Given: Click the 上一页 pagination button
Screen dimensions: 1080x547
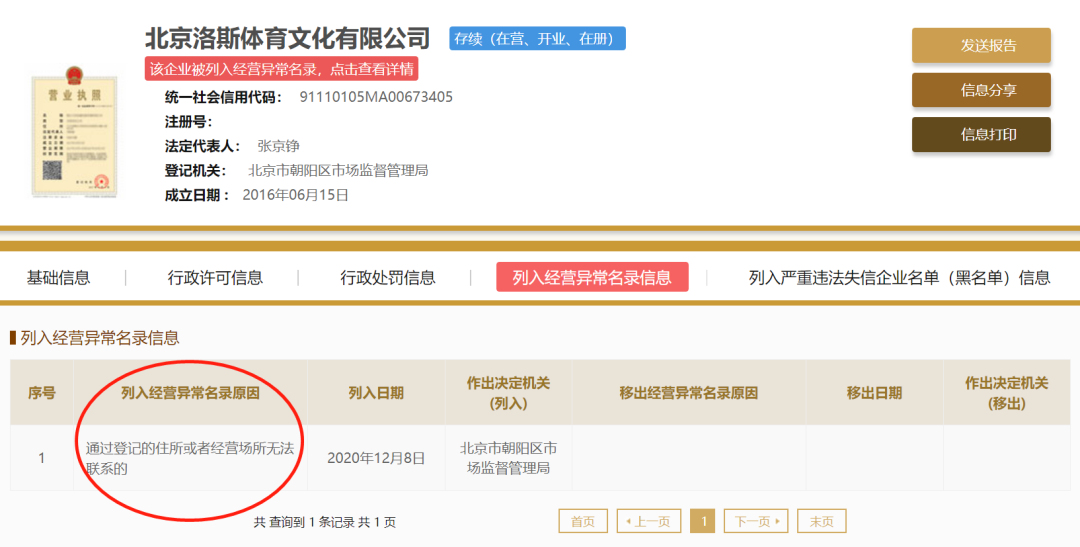Looking at the screenshot, I should [x=649, y=522].
